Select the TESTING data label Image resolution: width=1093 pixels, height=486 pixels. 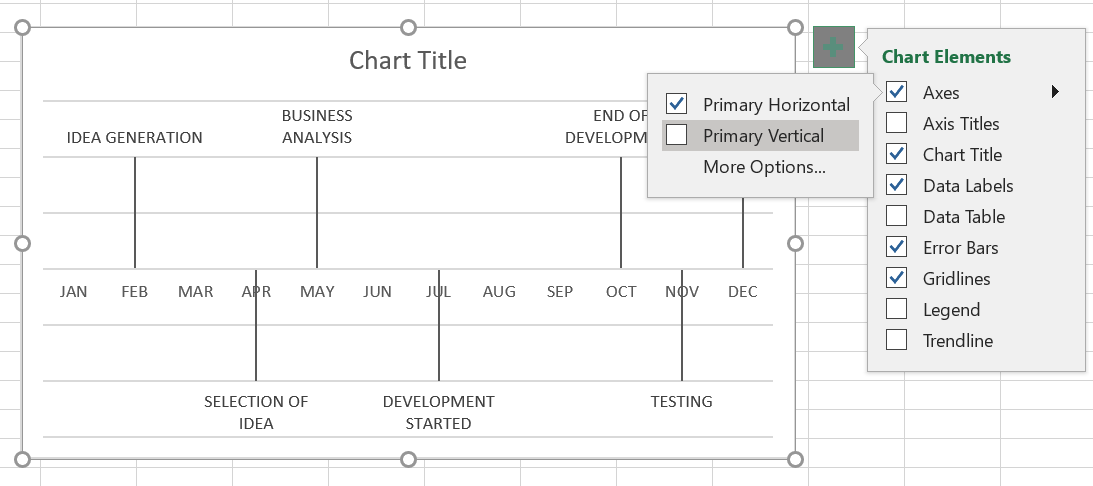682,402
